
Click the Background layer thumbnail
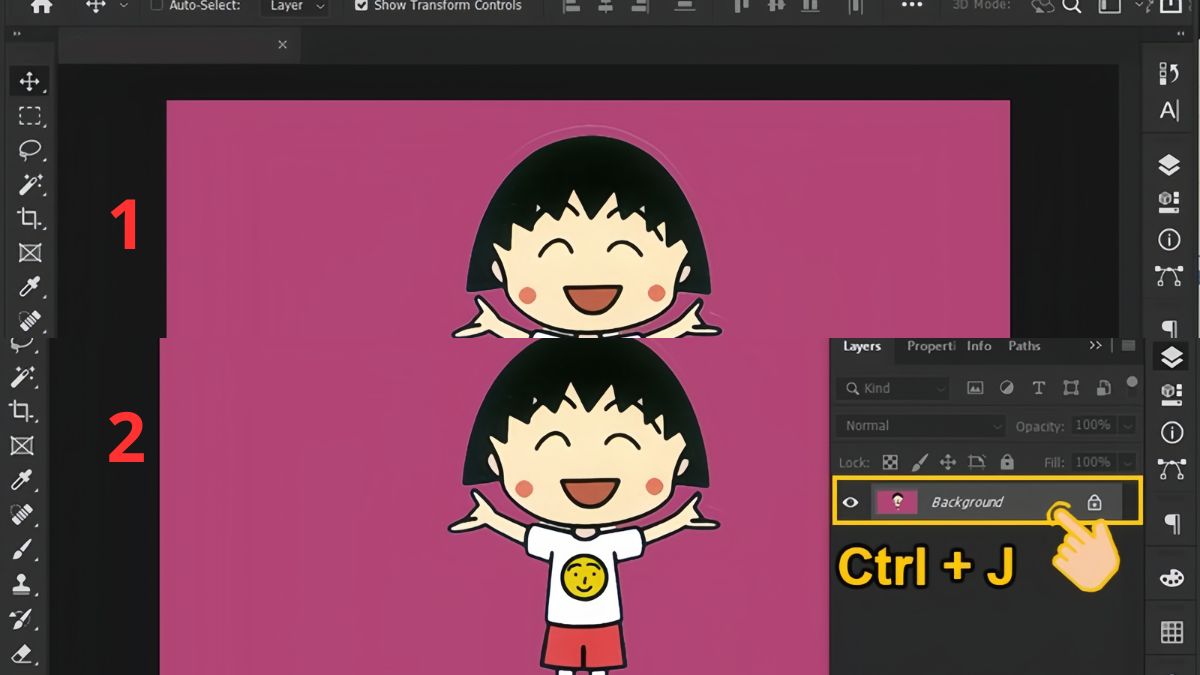[x=897, y=502]
